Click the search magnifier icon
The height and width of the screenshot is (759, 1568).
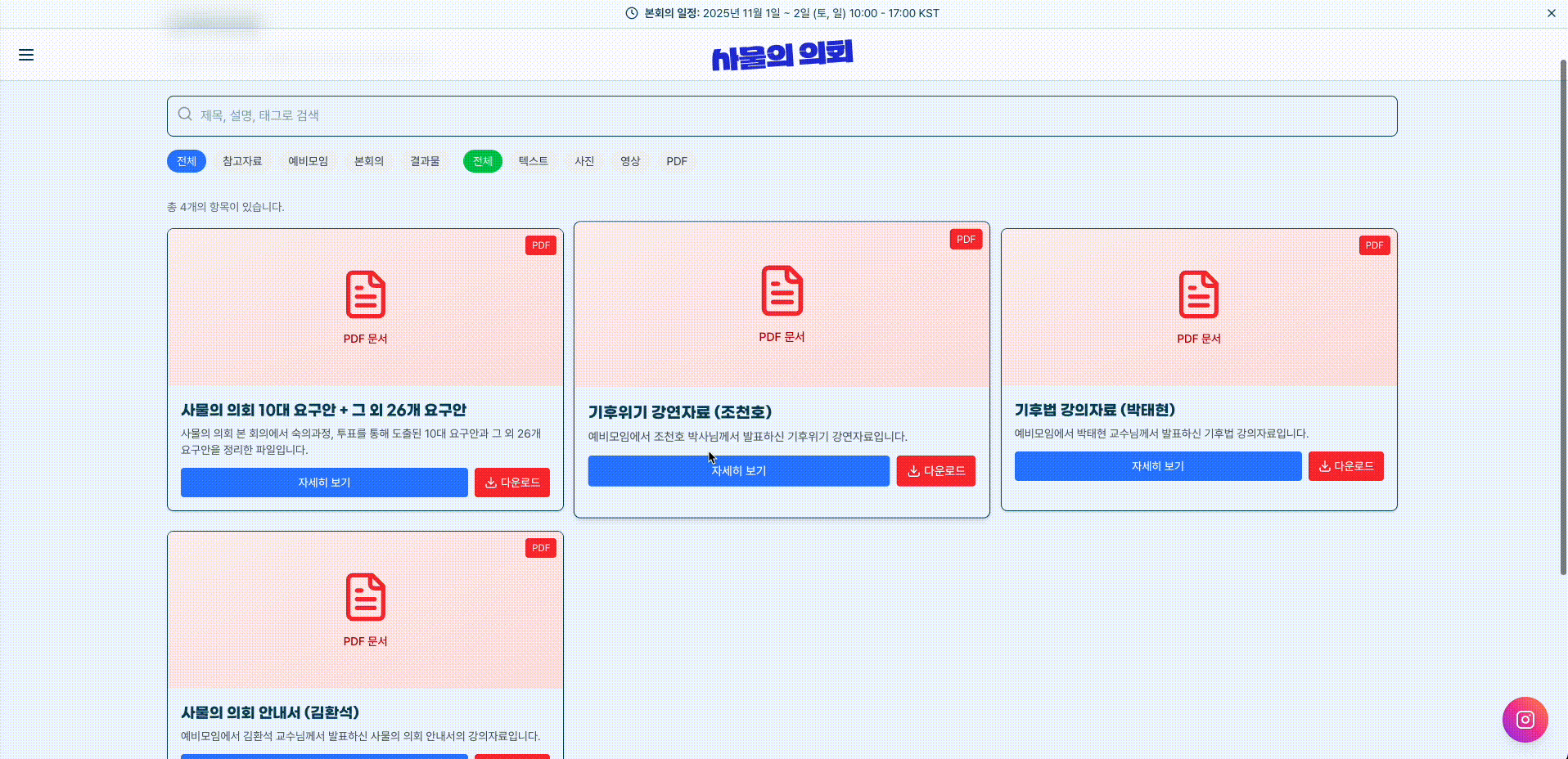click(x=185, y=115)
